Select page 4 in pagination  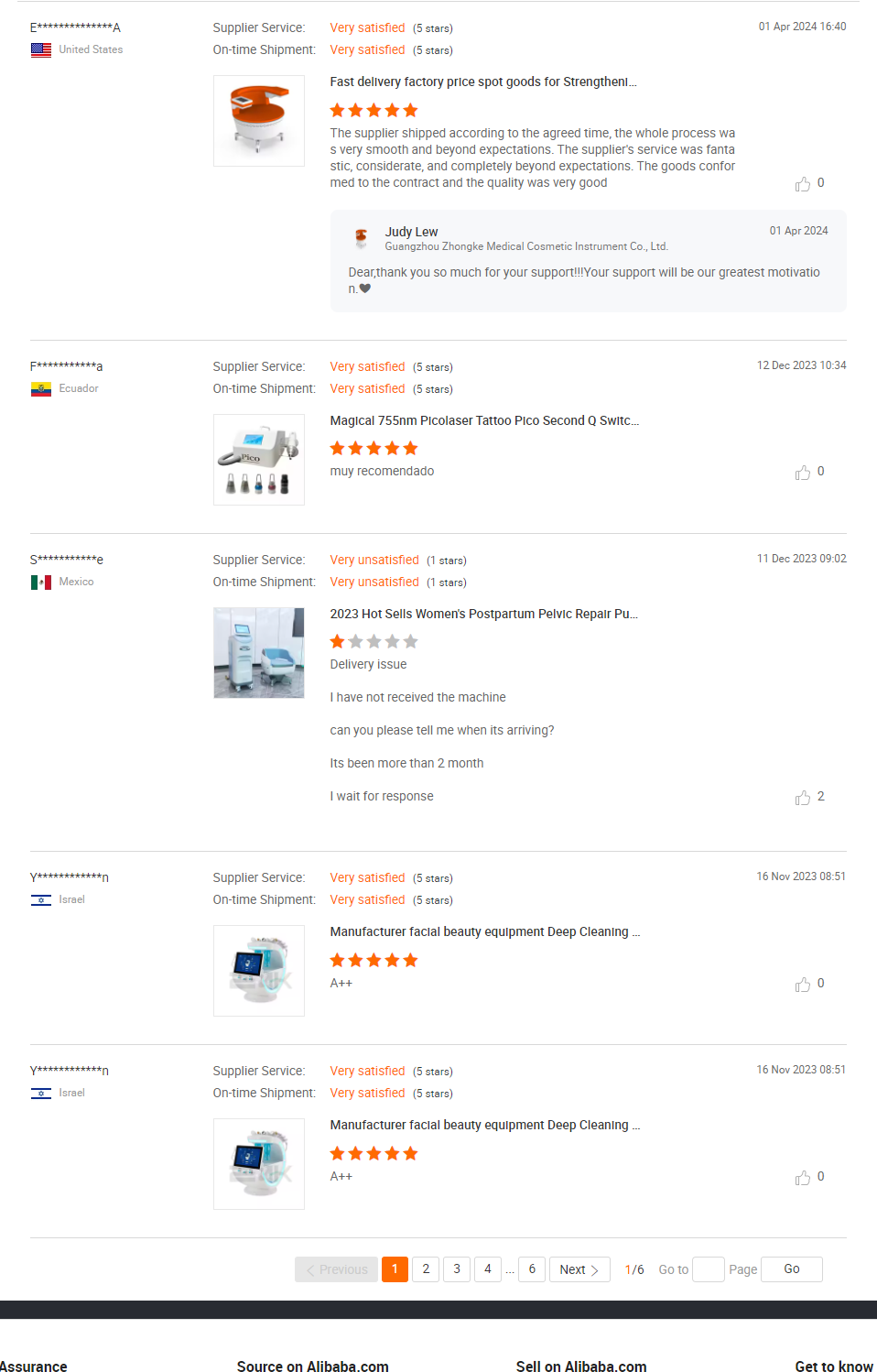(488, 1269)
